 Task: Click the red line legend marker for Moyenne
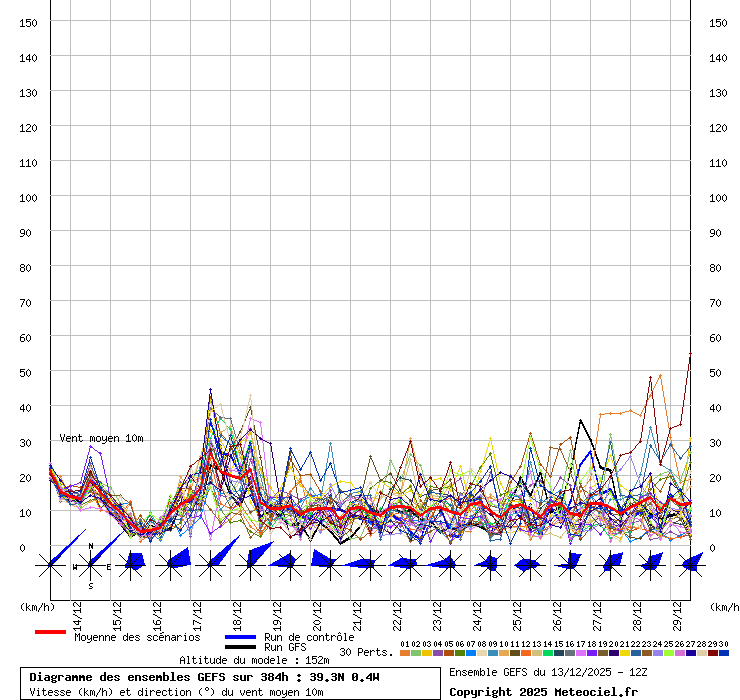(50, 632)
